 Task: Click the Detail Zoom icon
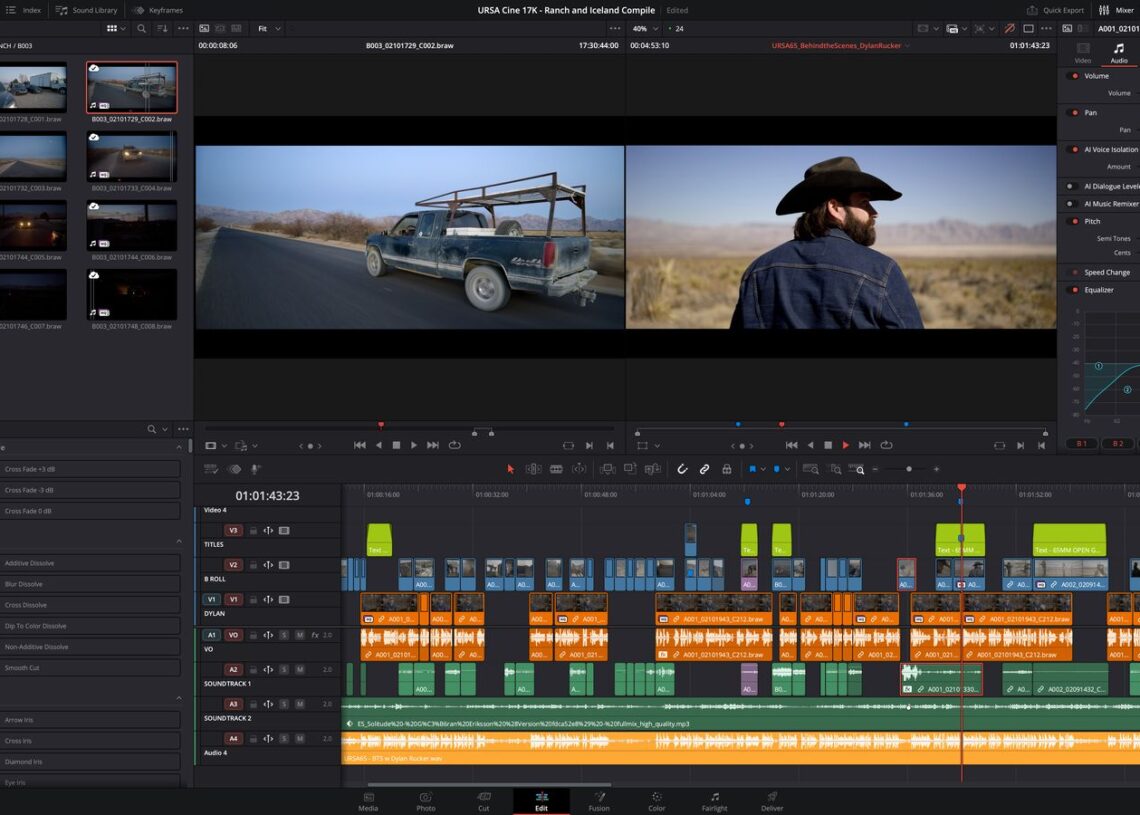click(x=835, y=469)
